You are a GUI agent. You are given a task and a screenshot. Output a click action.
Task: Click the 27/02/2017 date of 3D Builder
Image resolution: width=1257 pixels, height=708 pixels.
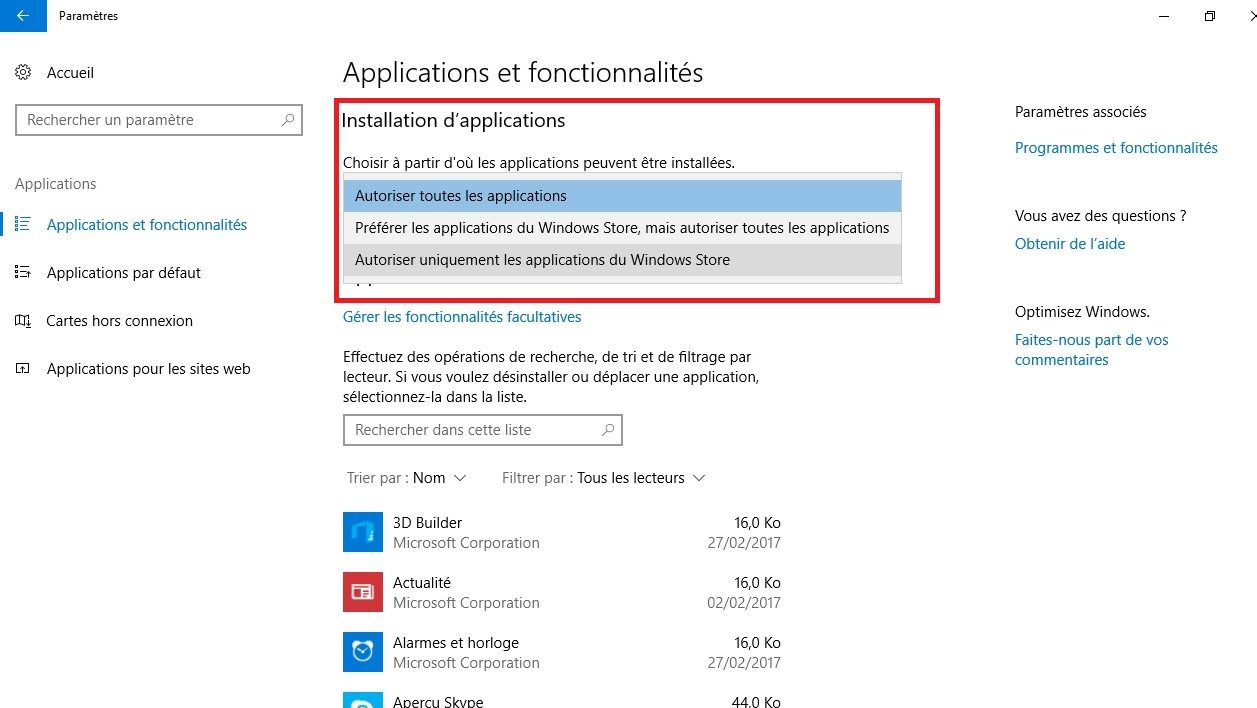tap(744, 543)
